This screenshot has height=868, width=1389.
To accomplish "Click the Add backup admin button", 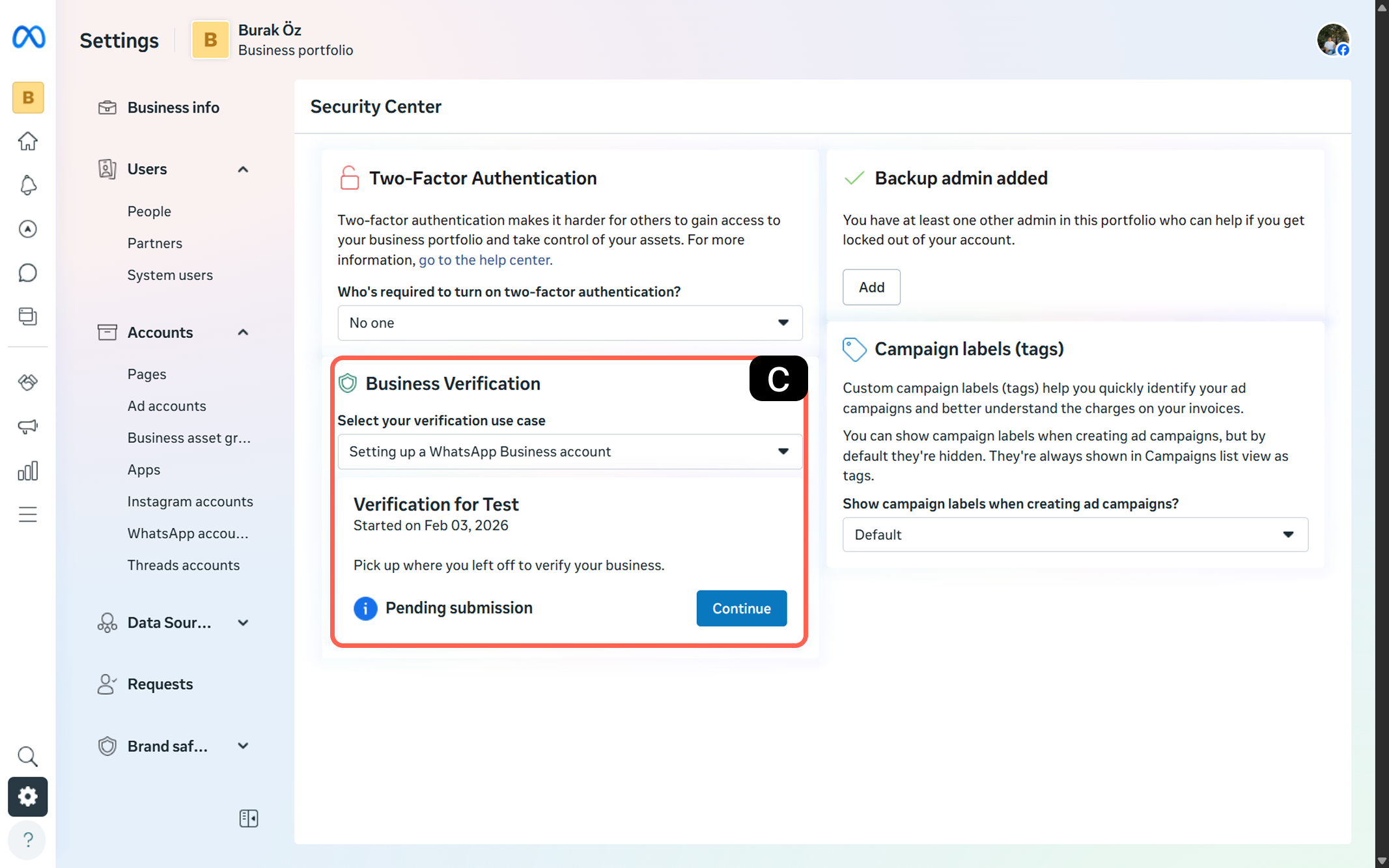I will pyautogui.click(x=871, y=287).
